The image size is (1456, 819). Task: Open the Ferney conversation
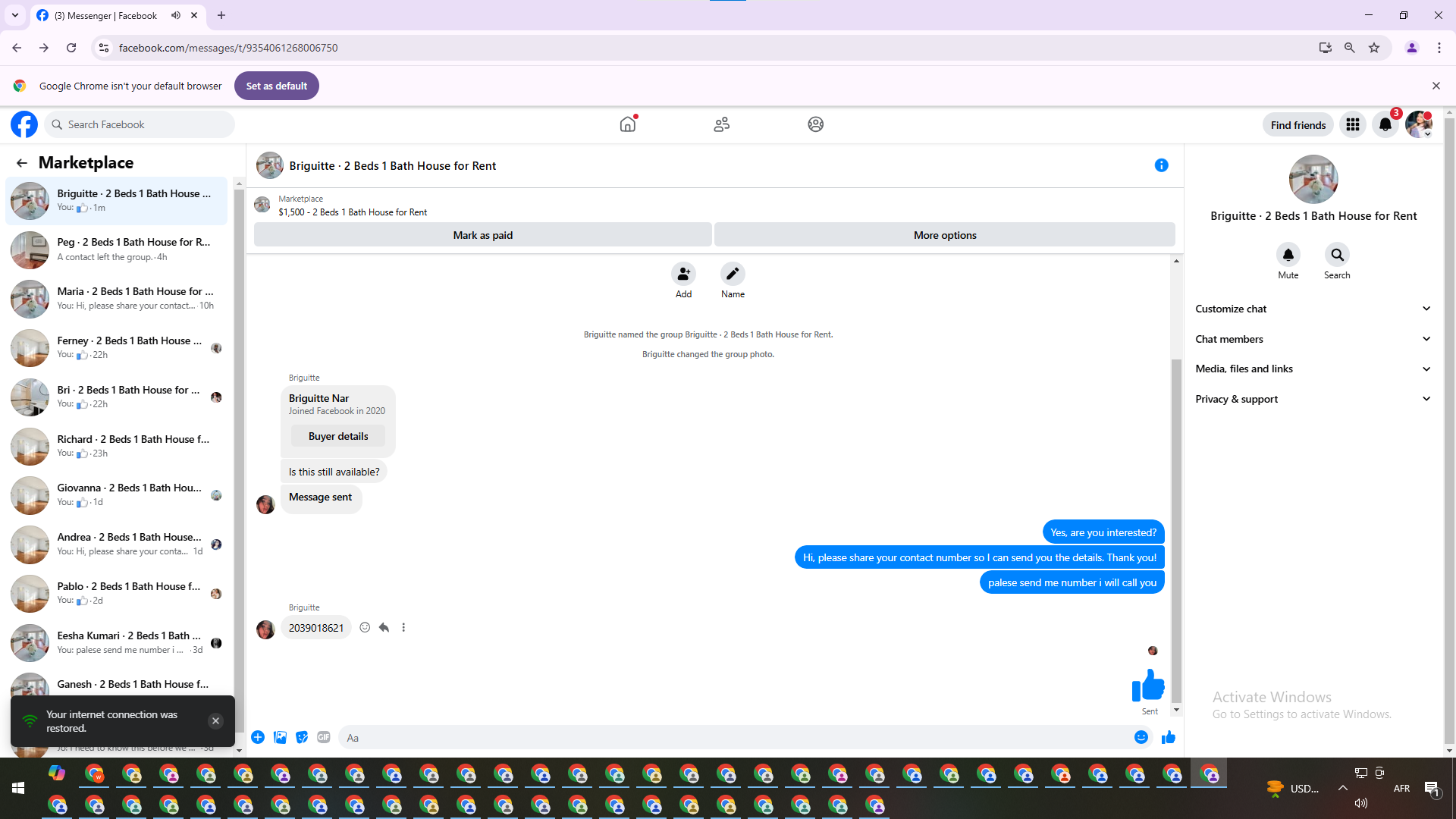pos(117,348)
